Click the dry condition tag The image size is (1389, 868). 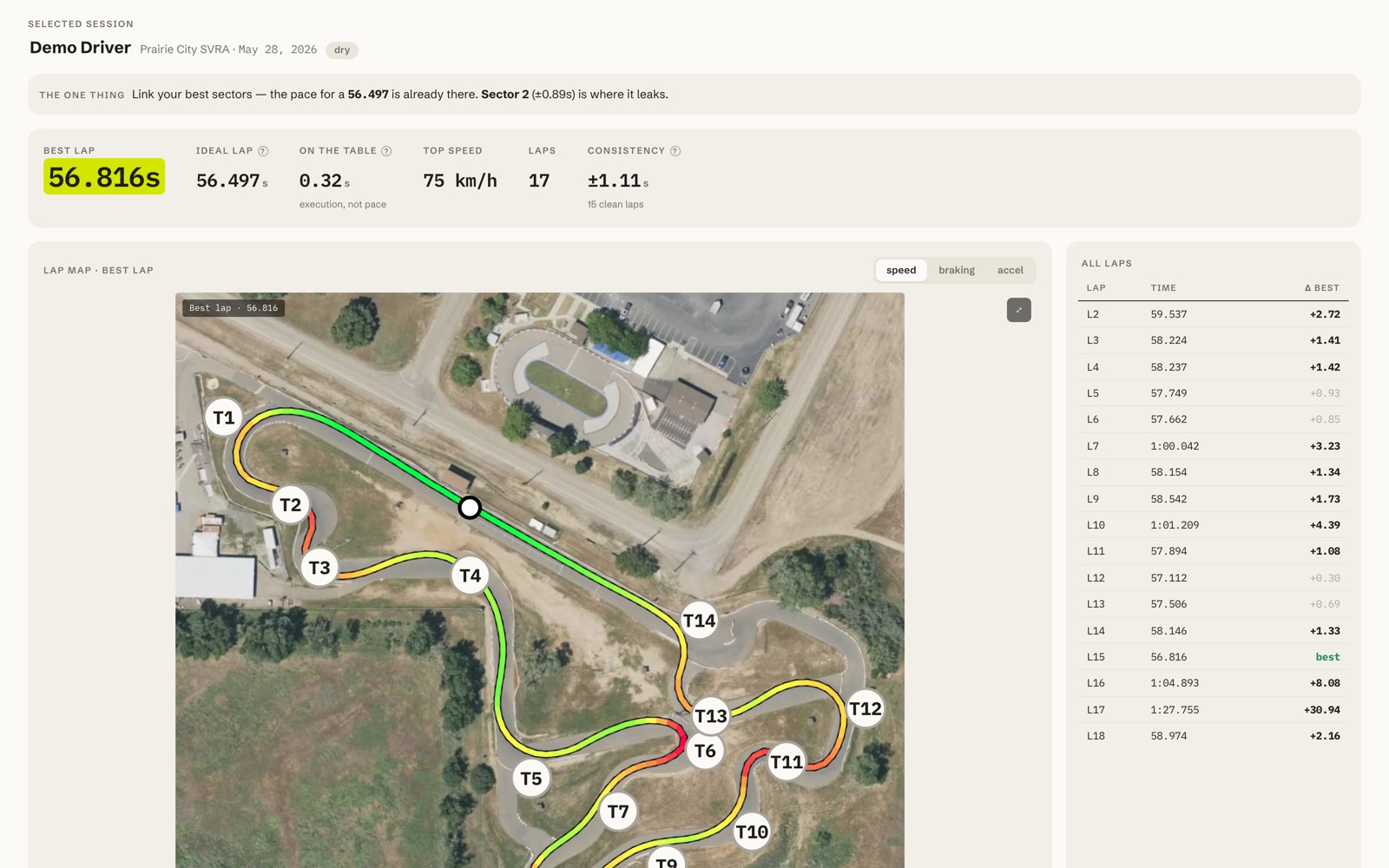(342, 50)
